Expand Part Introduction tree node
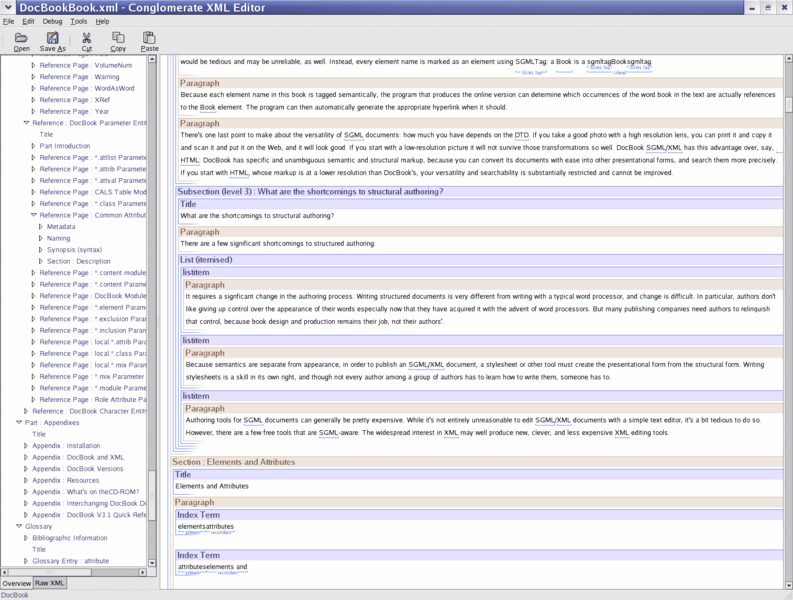The image size is (793, 600). point(33,146)
